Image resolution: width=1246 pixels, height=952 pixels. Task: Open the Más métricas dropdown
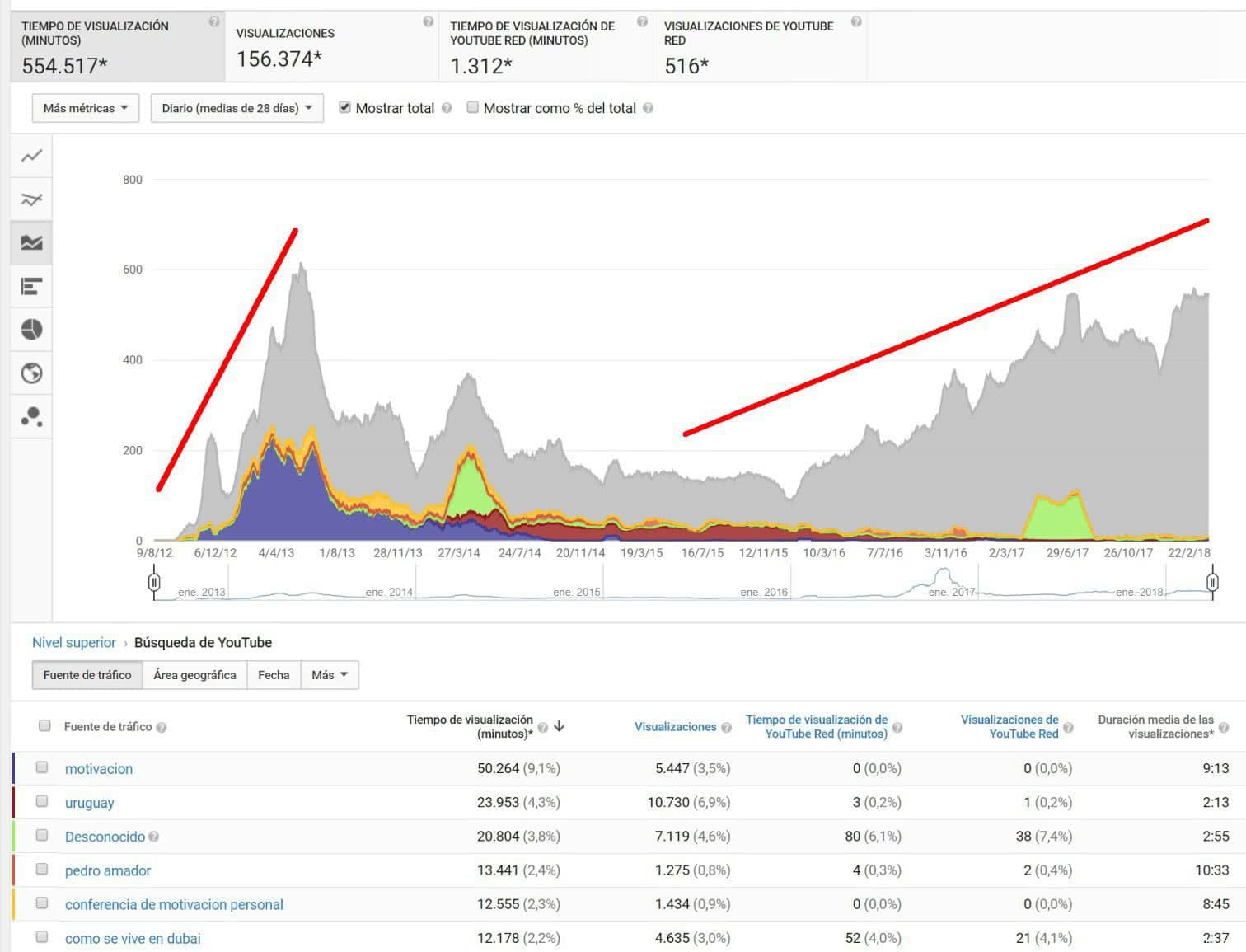point(86,108)
